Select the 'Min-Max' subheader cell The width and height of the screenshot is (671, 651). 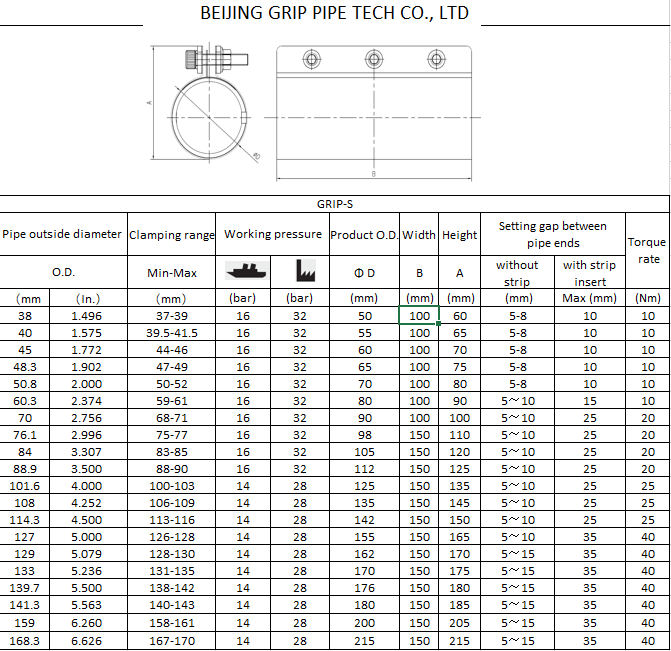172,272
